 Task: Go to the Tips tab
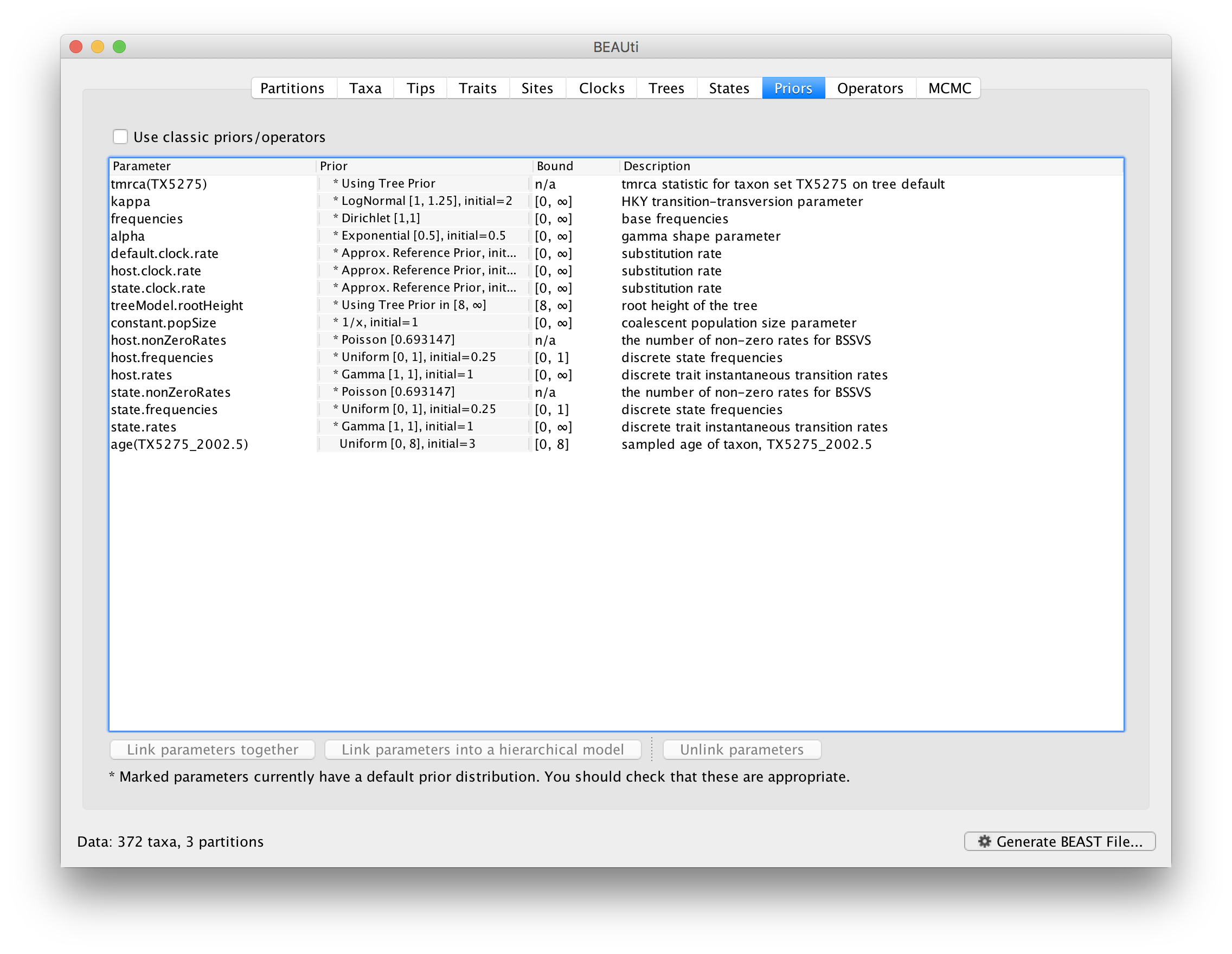coord(420,88)
